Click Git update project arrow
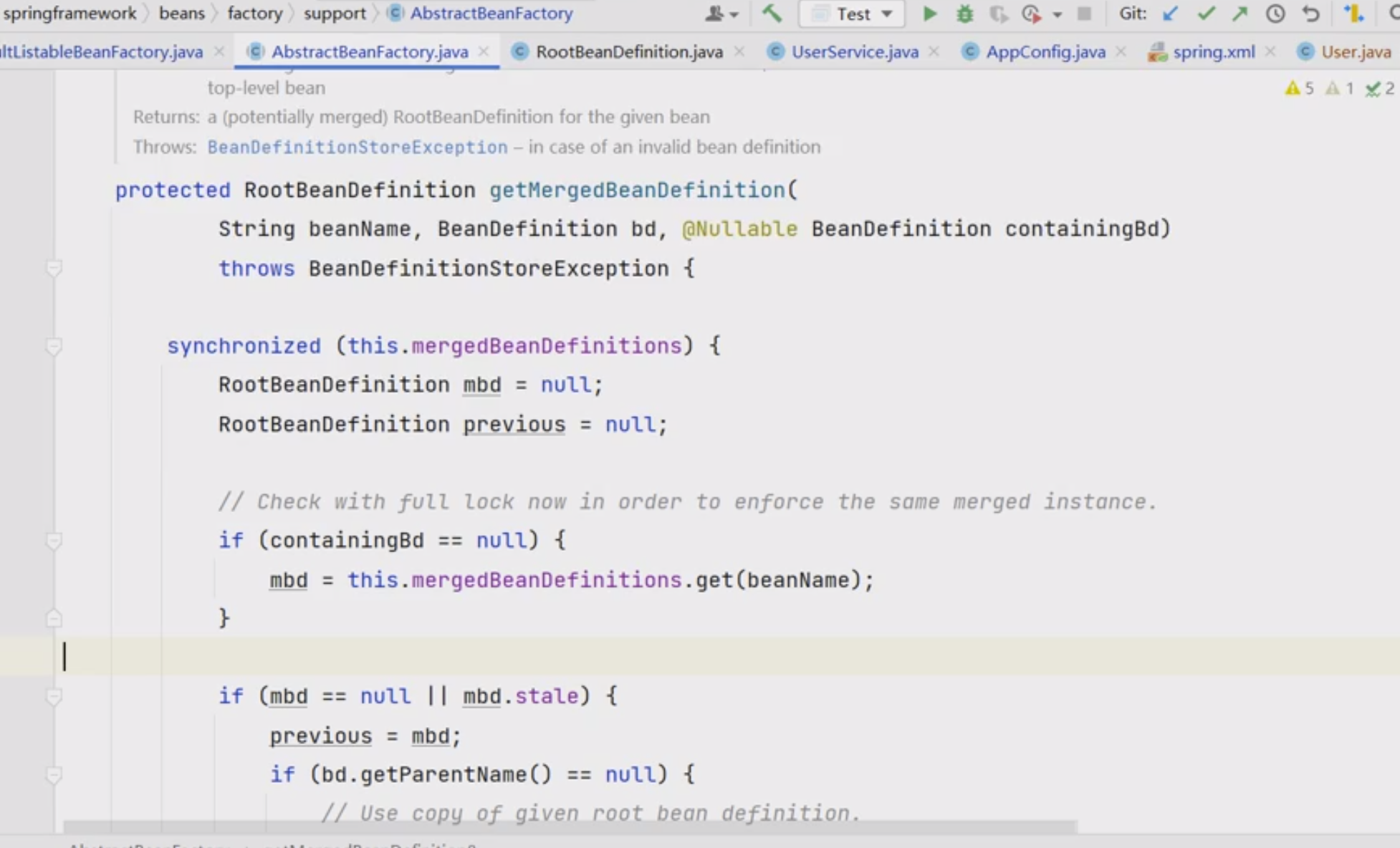 click(x=1170, y=14)
